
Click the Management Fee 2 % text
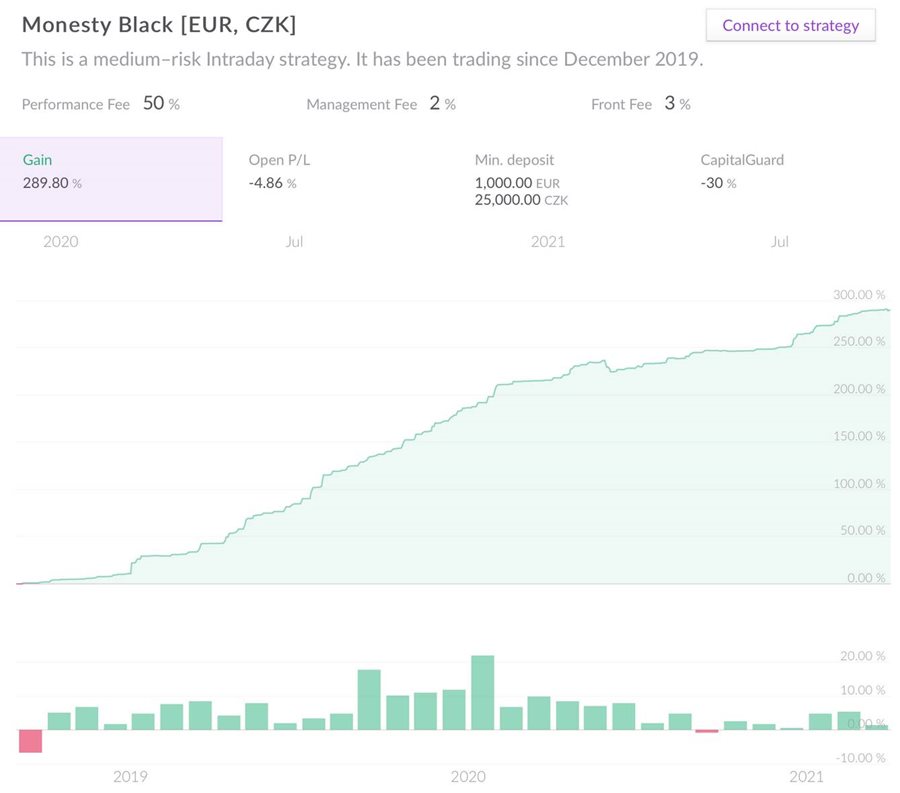pos(381,103)
